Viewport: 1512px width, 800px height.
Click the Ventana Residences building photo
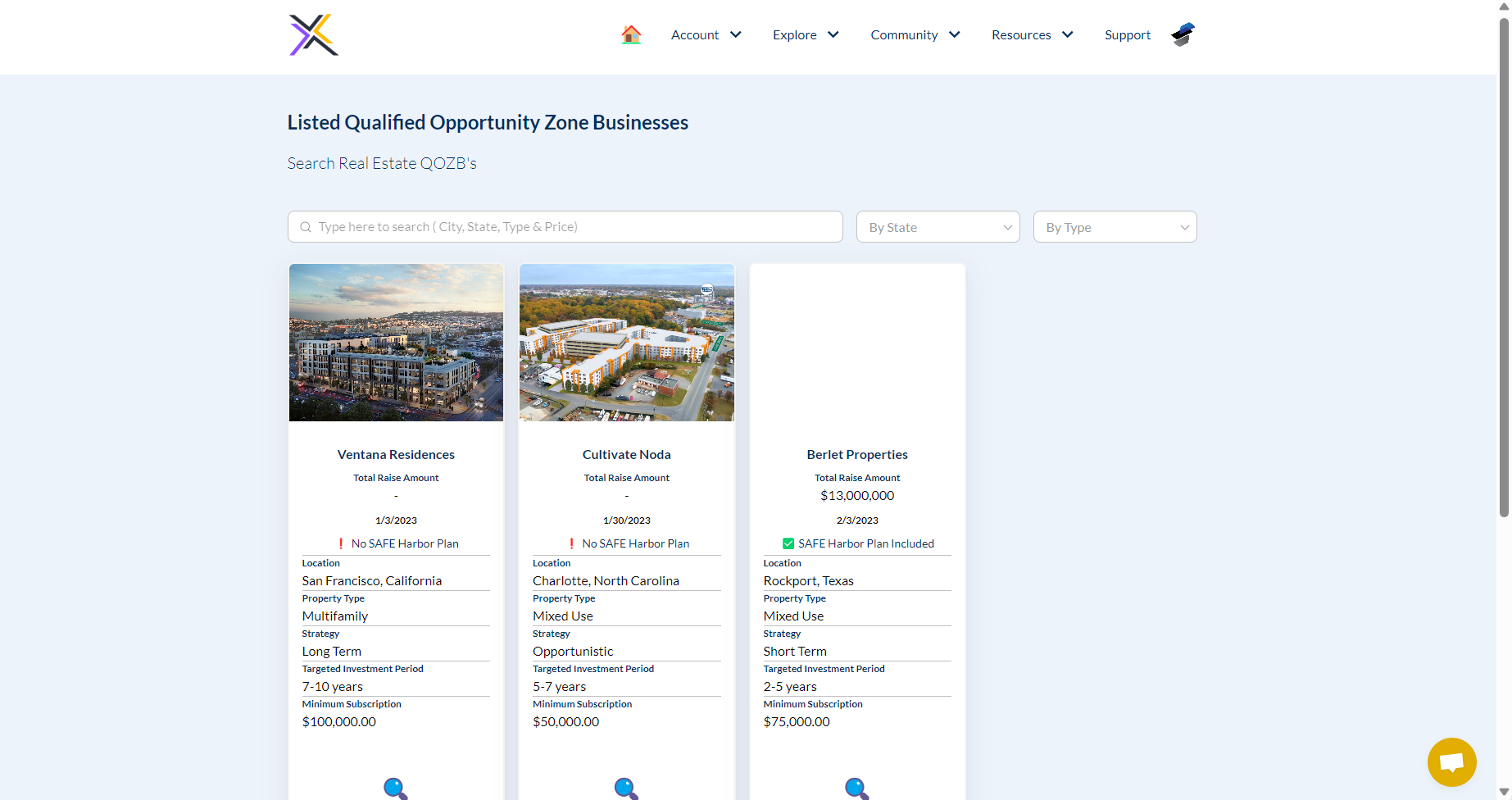point(396,343)
